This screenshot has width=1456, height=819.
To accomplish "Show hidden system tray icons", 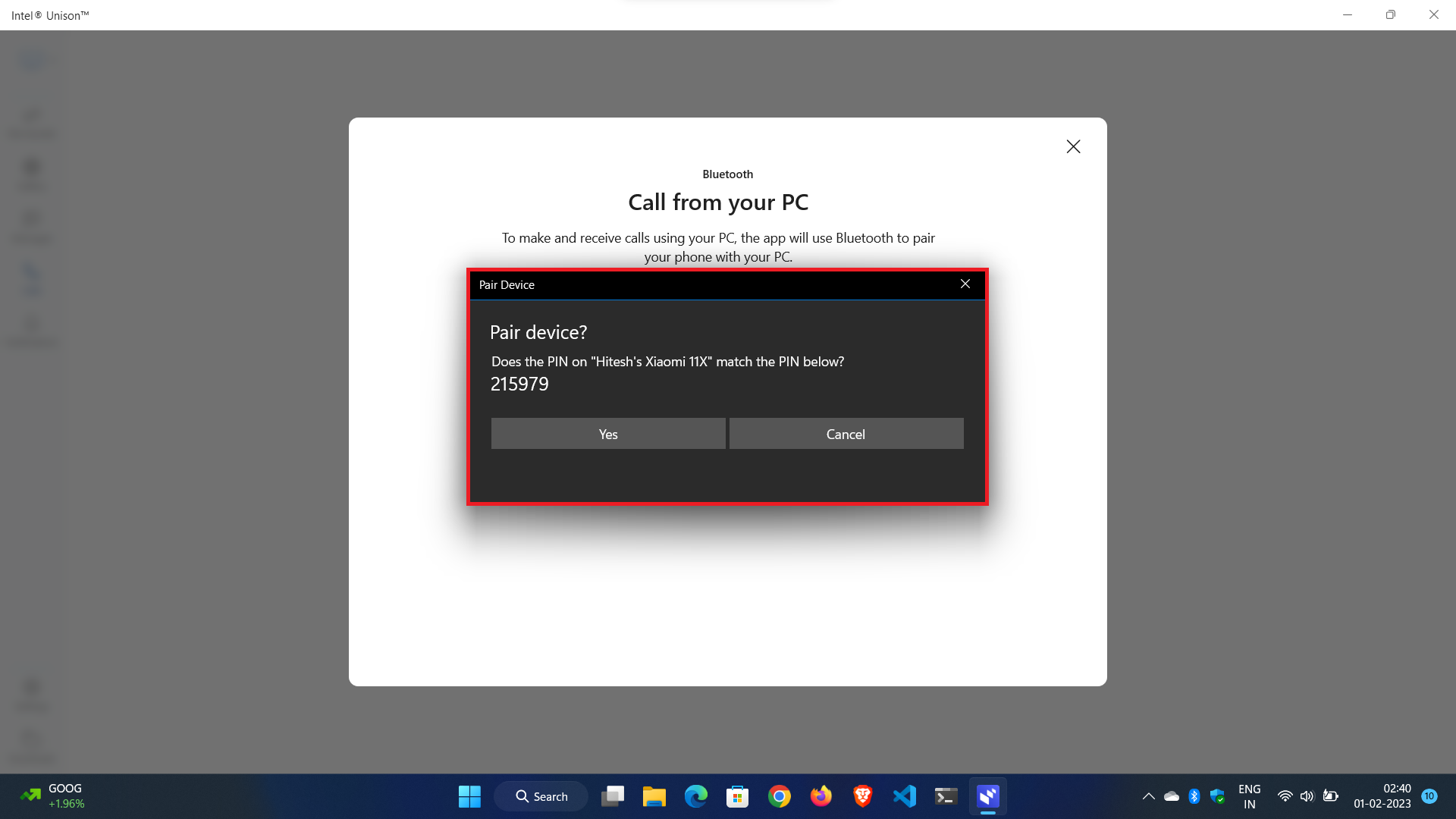I will (x=1149, y=796).
